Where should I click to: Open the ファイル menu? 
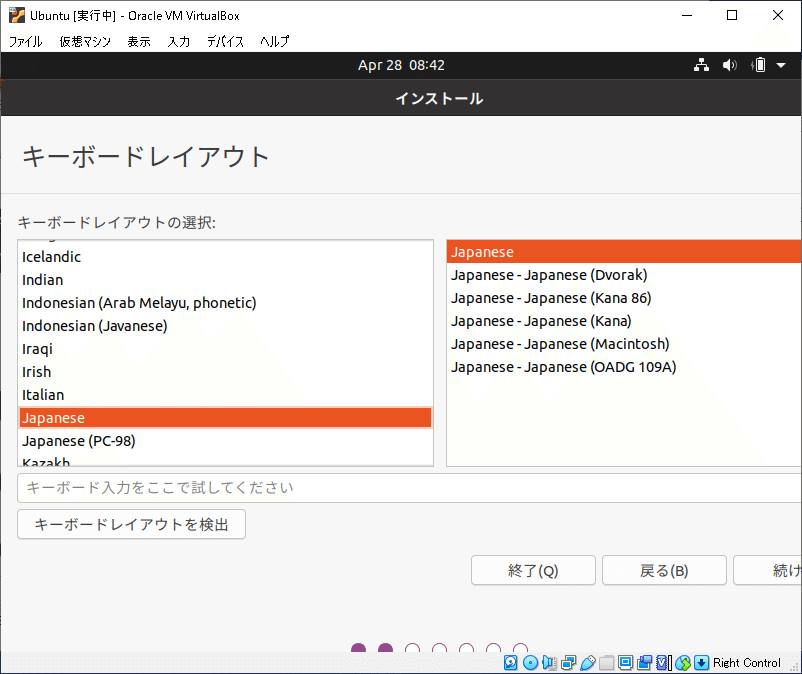tap(26, 41)
